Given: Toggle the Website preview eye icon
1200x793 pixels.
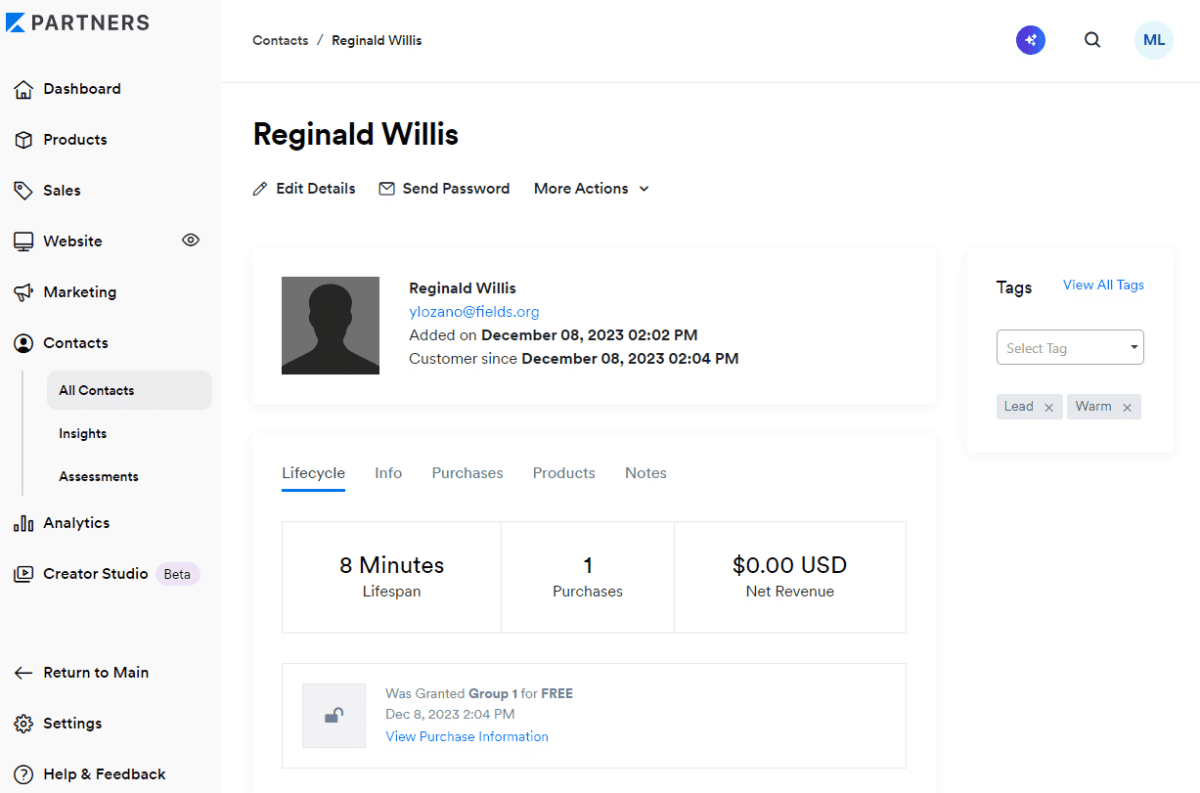Looking at the screenshot, I should point(191,240).
